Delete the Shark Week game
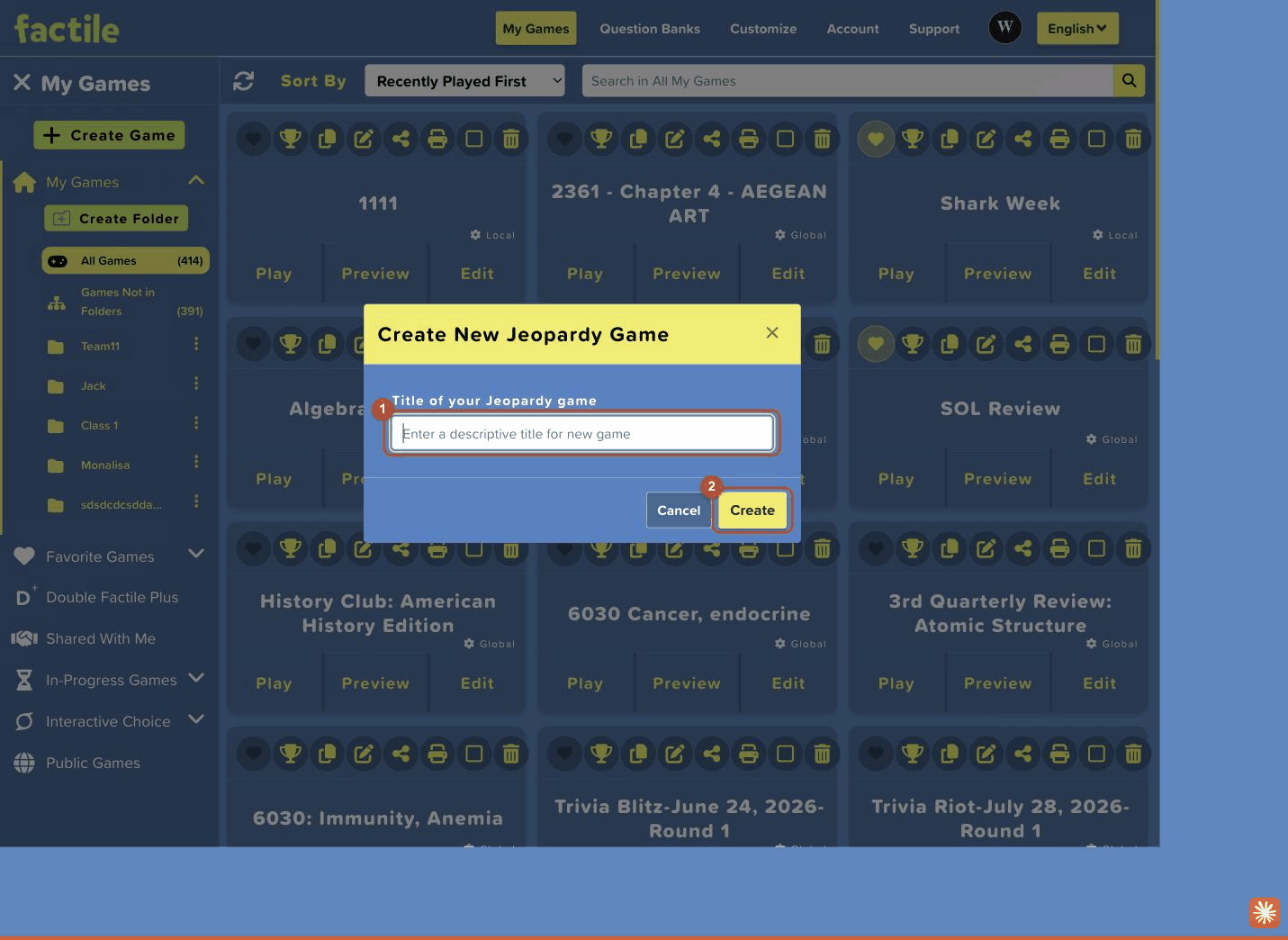The width and height of the screenshot is (1288, 940). tap(1133, 139)
